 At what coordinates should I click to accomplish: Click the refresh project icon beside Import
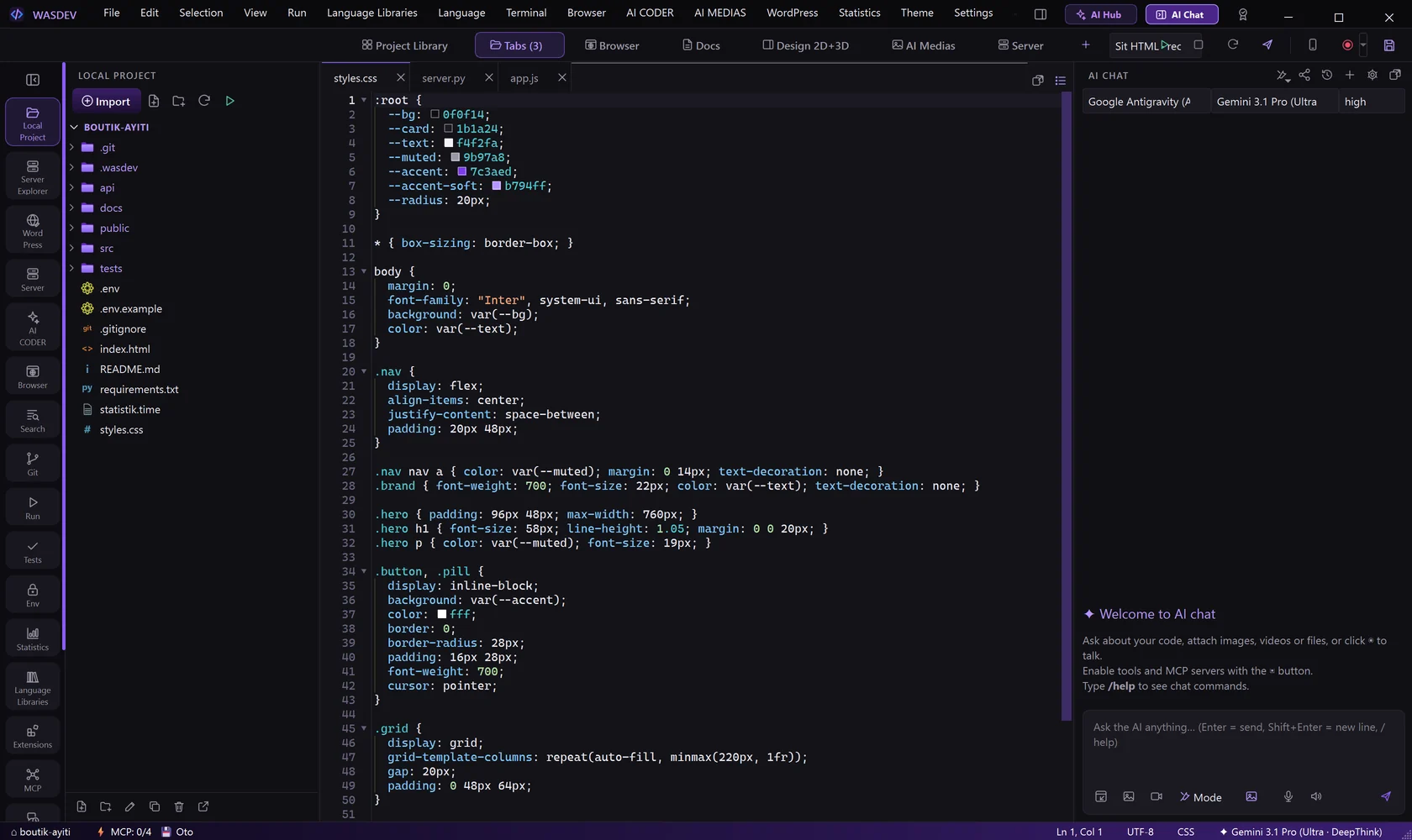[203, 101]
